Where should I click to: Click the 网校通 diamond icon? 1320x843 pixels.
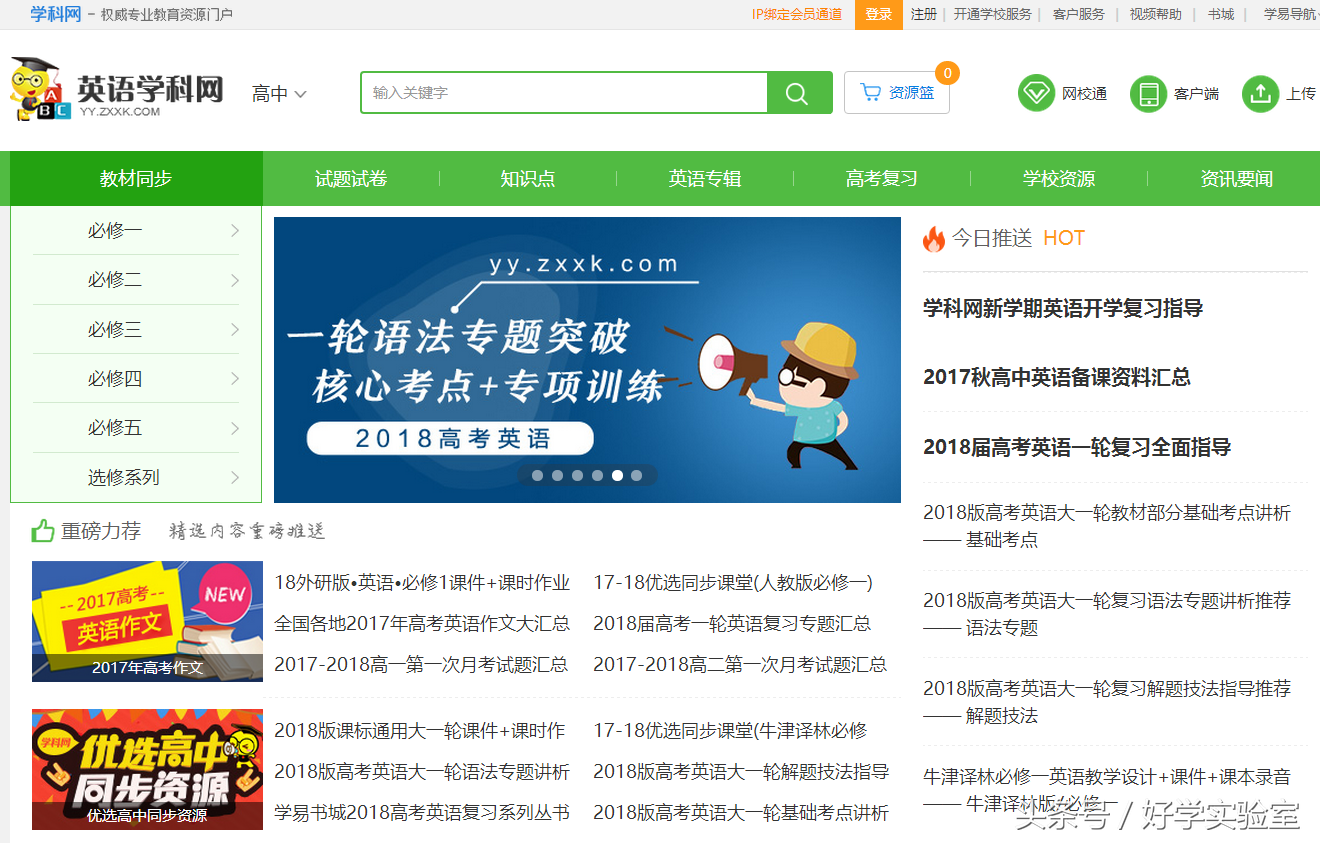(1036, 93)
